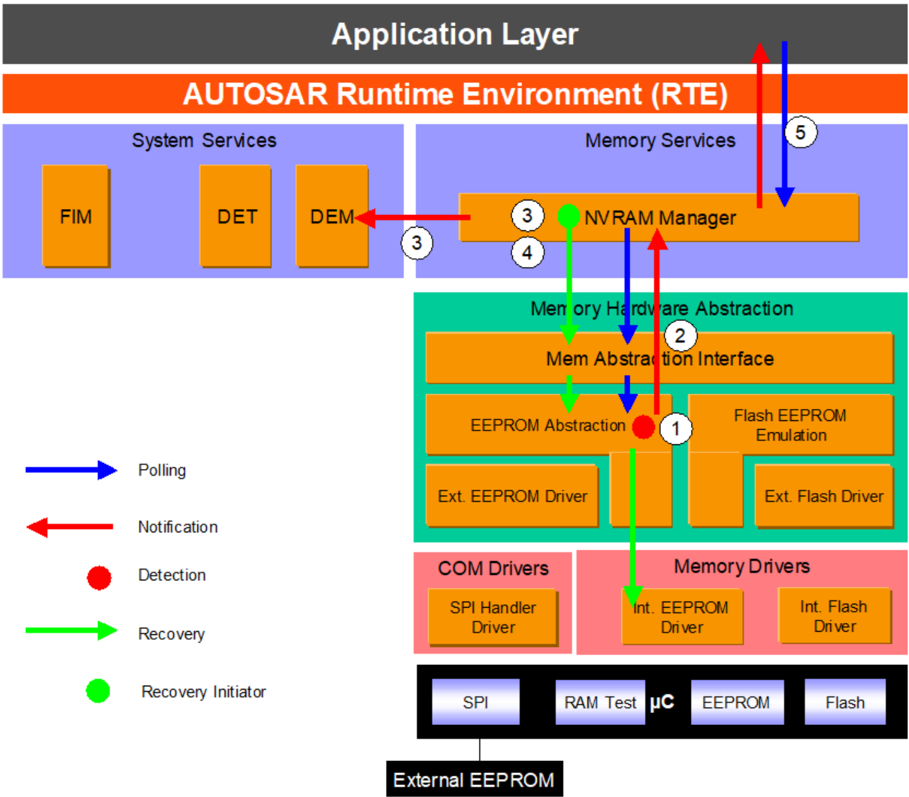Select the Ext. EEPROM Driver block
Screen dimensions: 909x797
(x=512, y=496)
